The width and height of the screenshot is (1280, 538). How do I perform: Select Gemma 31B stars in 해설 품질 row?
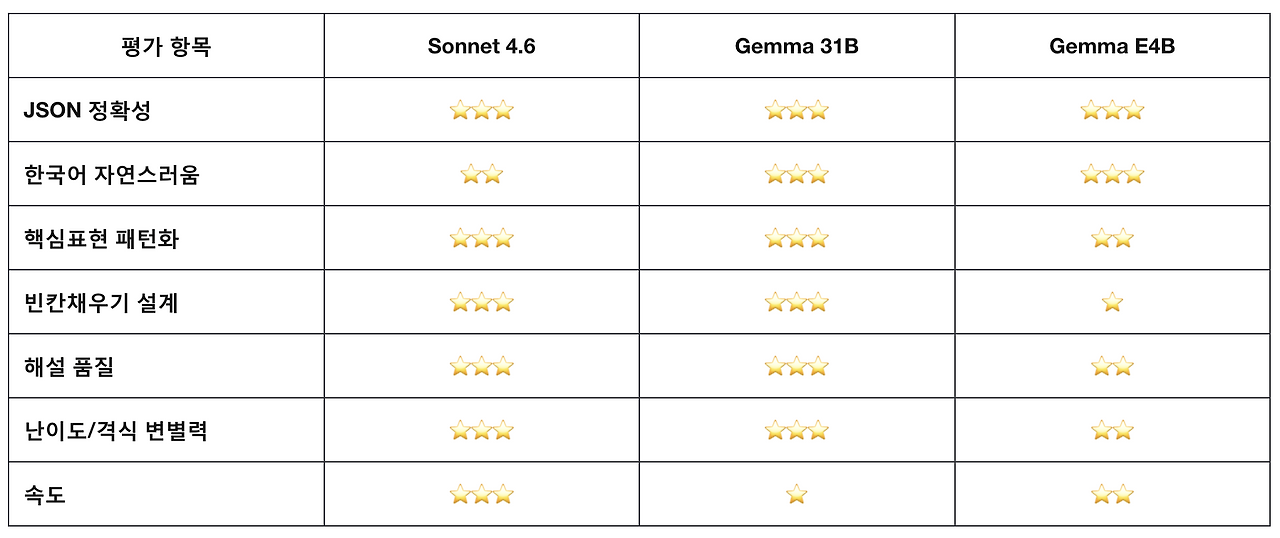point(796,366)
